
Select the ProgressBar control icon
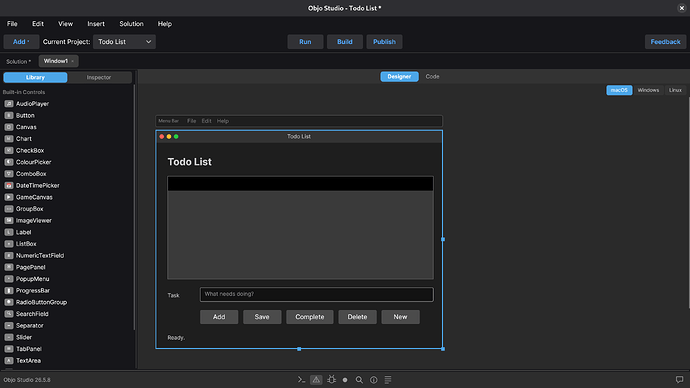[9, 290]
